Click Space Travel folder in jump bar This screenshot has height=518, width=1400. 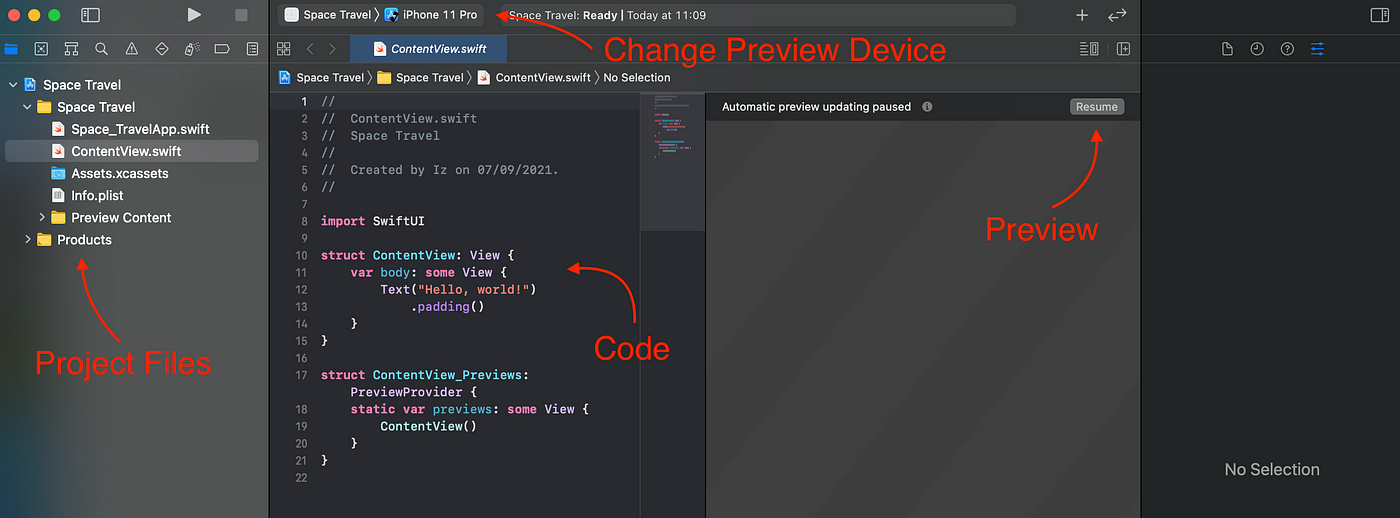click(420, 77)
